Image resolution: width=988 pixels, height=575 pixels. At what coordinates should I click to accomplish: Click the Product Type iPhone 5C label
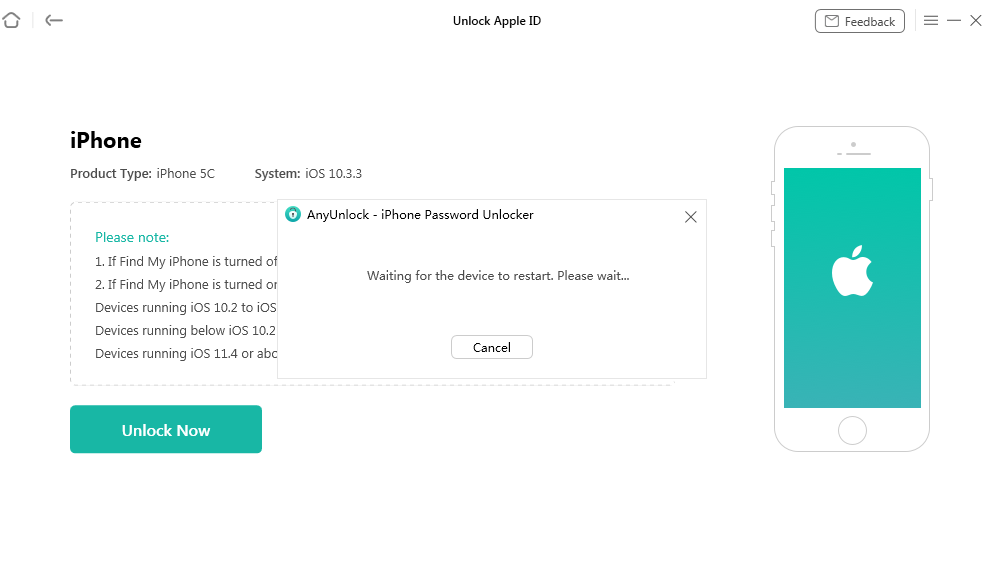tap(142, 174)
